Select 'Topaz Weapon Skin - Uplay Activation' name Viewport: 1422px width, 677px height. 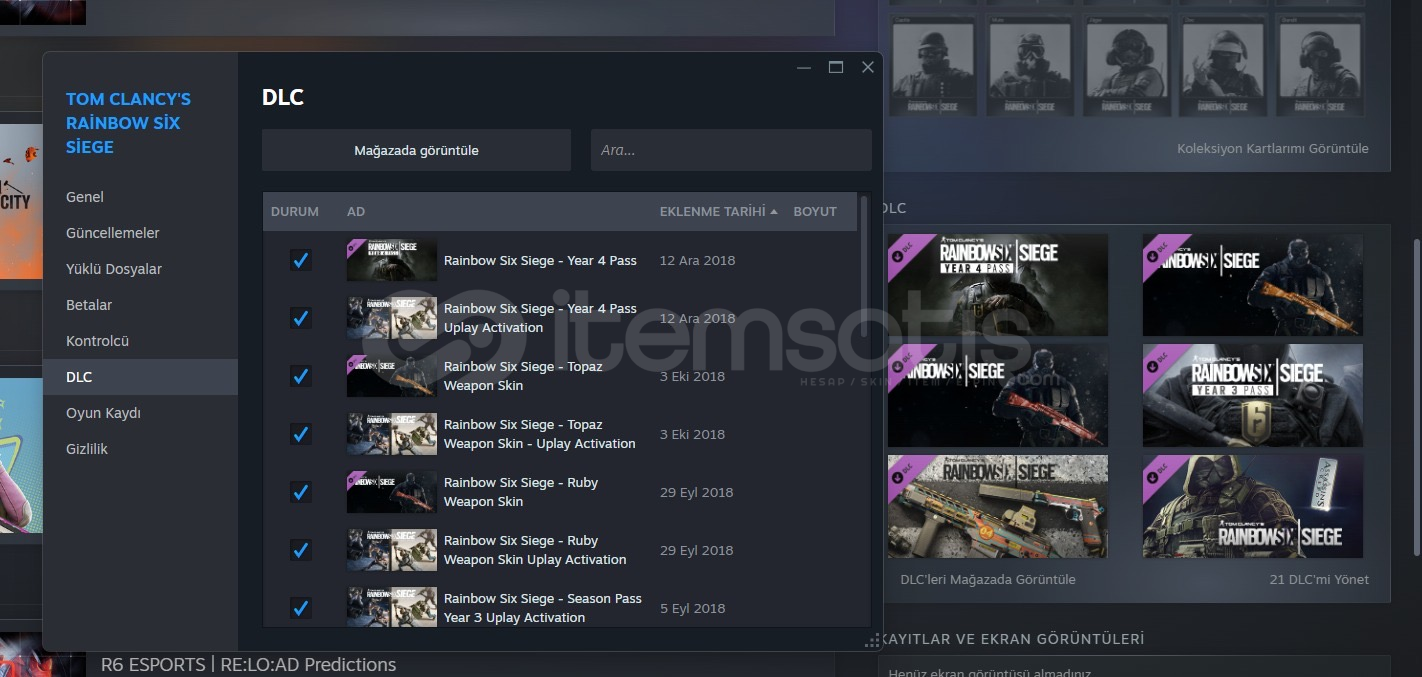point(540,434)
